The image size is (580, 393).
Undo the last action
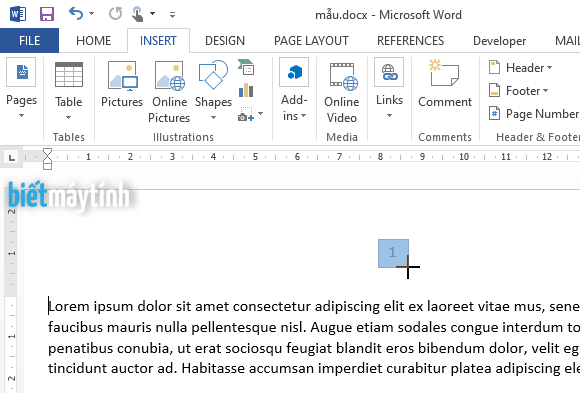point(76,14)
